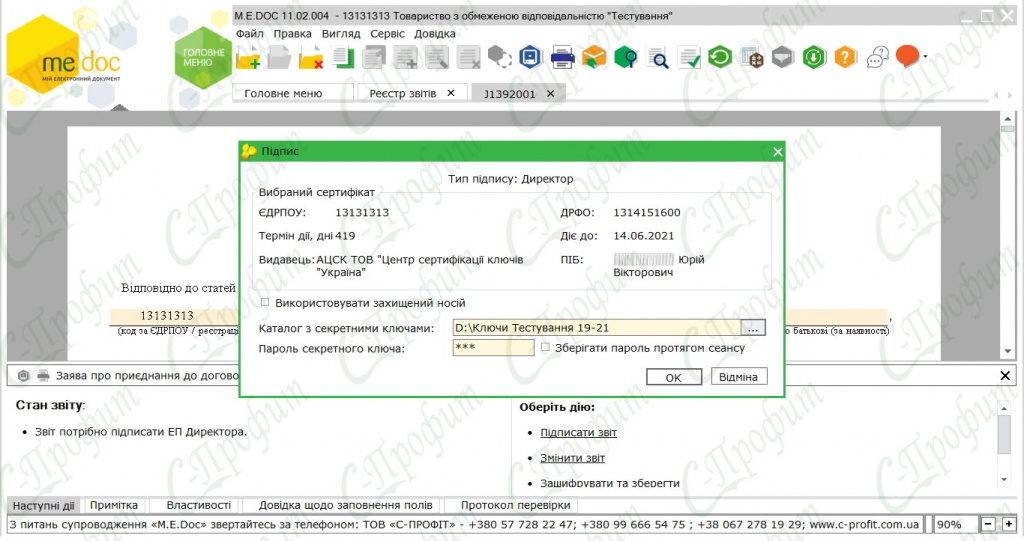Click the chat question bubbles icon
1024x541 pixels.
click(x=878, y=57)
